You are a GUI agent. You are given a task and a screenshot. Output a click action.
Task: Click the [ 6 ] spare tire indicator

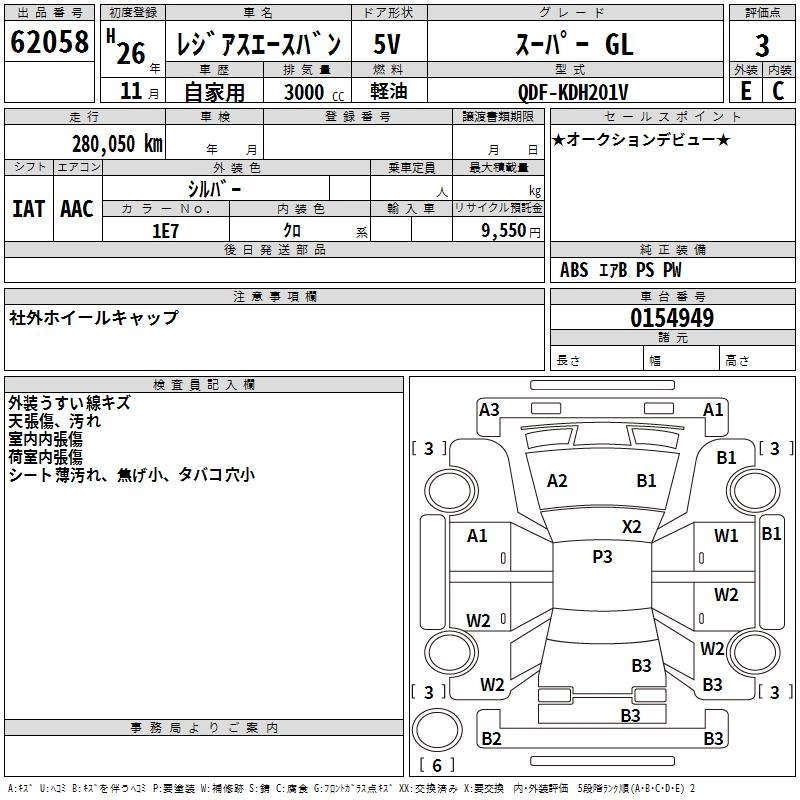[437, 765]
